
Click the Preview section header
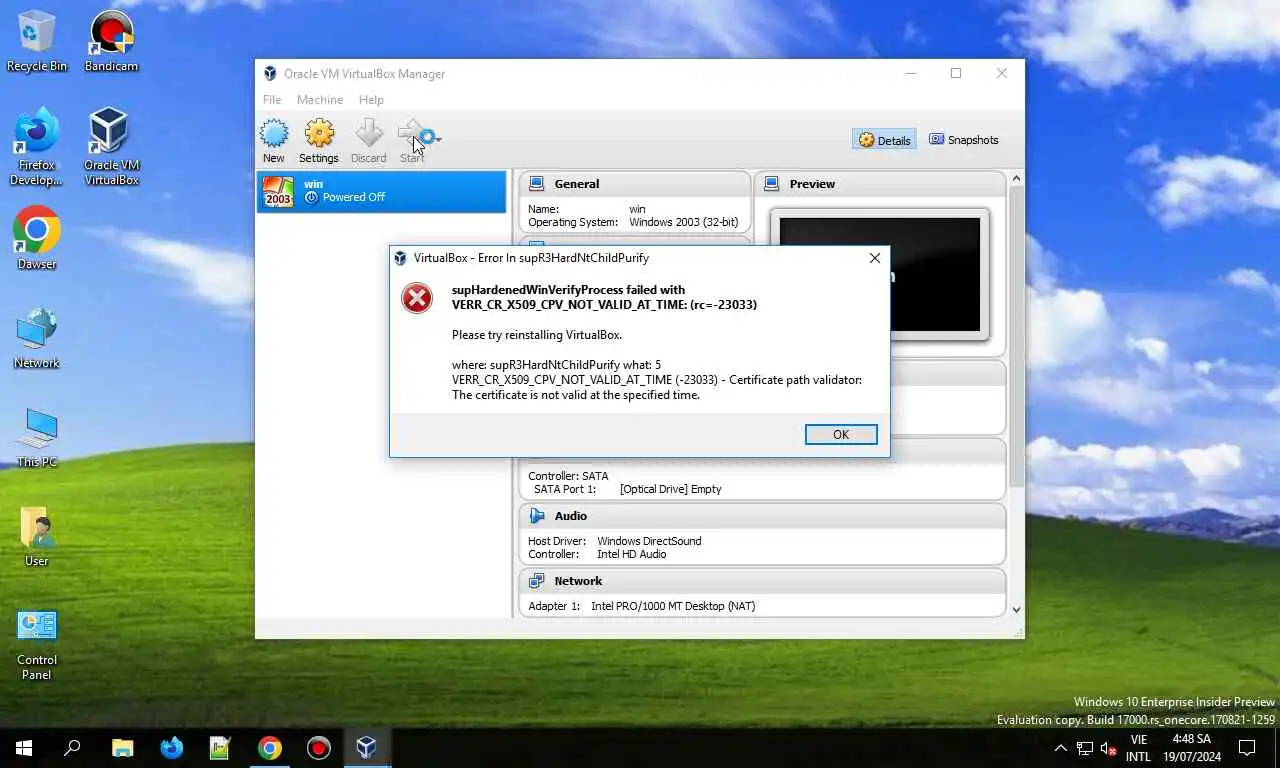click(880, 184)
